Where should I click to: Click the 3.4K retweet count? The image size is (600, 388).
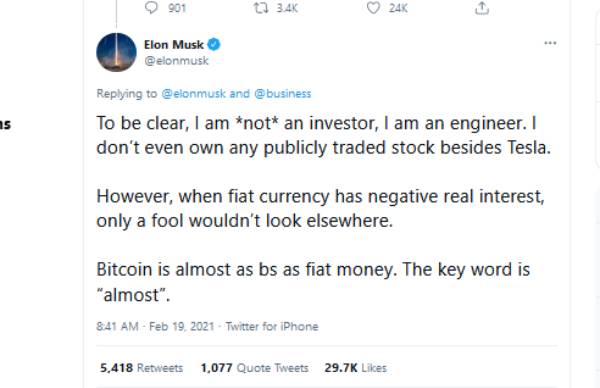point(287,8)
